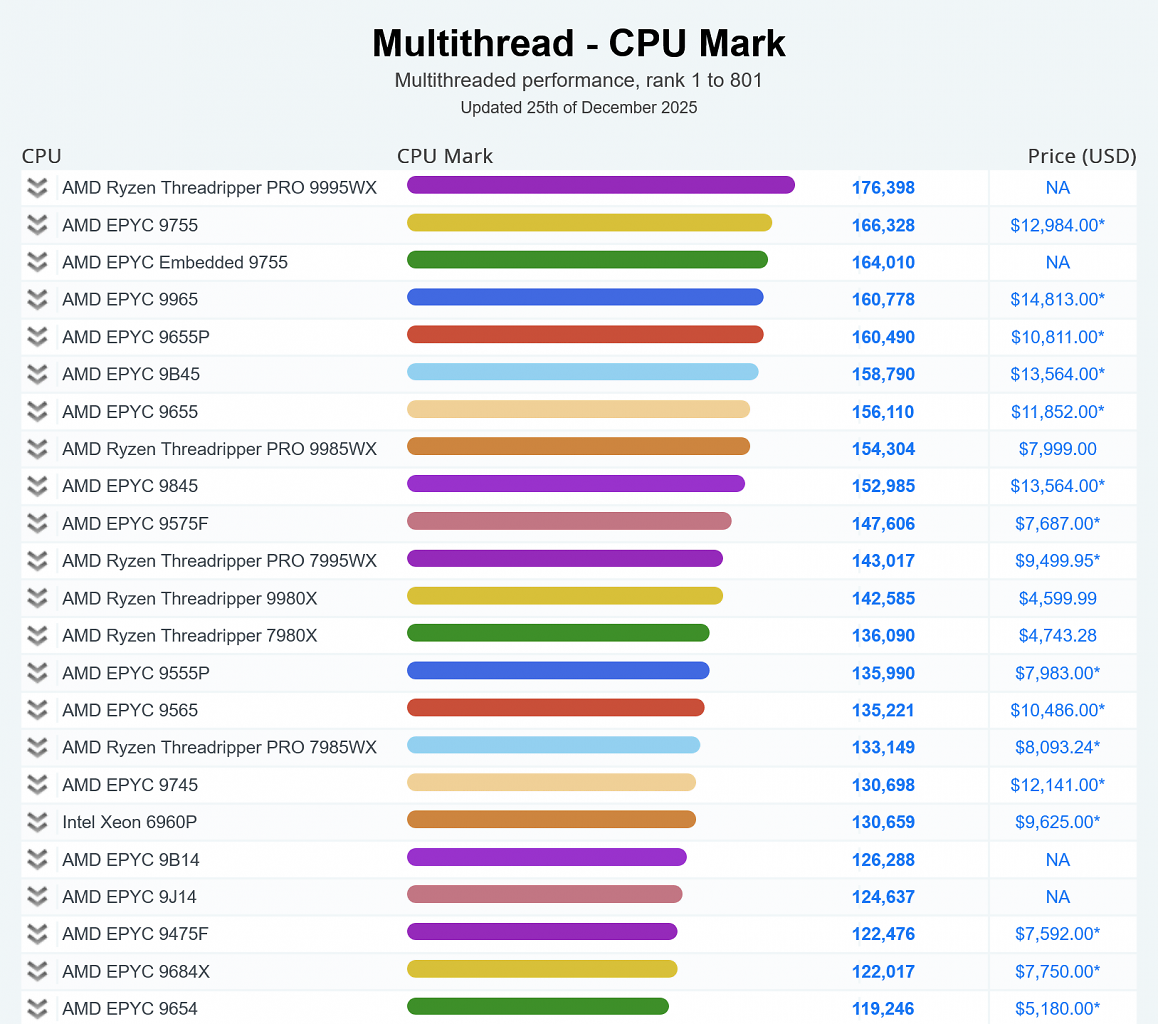Expand details for AMD Ryzen Threadripper PRO 9995WX
Screen dimensions: 1158x1024
(37, 188)
